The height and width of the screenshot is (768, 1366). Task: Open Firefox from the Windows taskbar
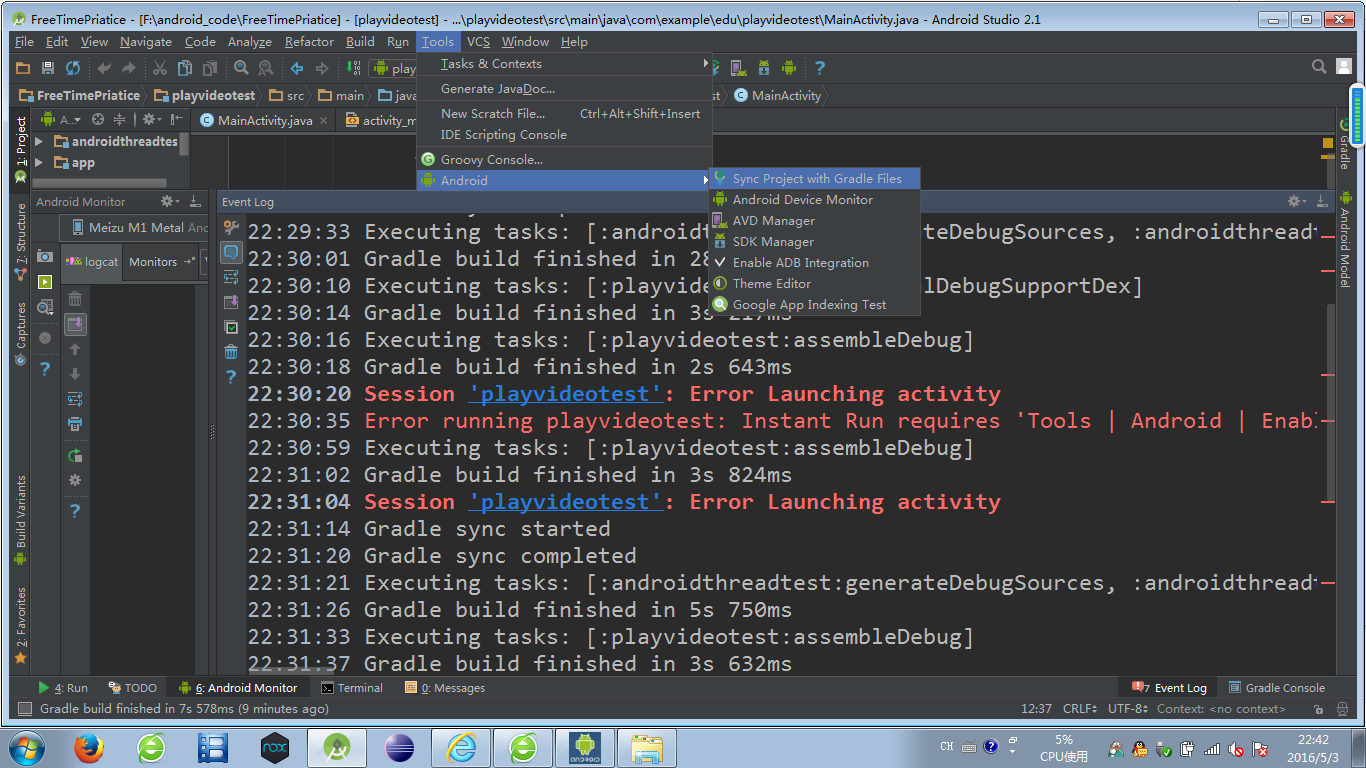(89, 748)
